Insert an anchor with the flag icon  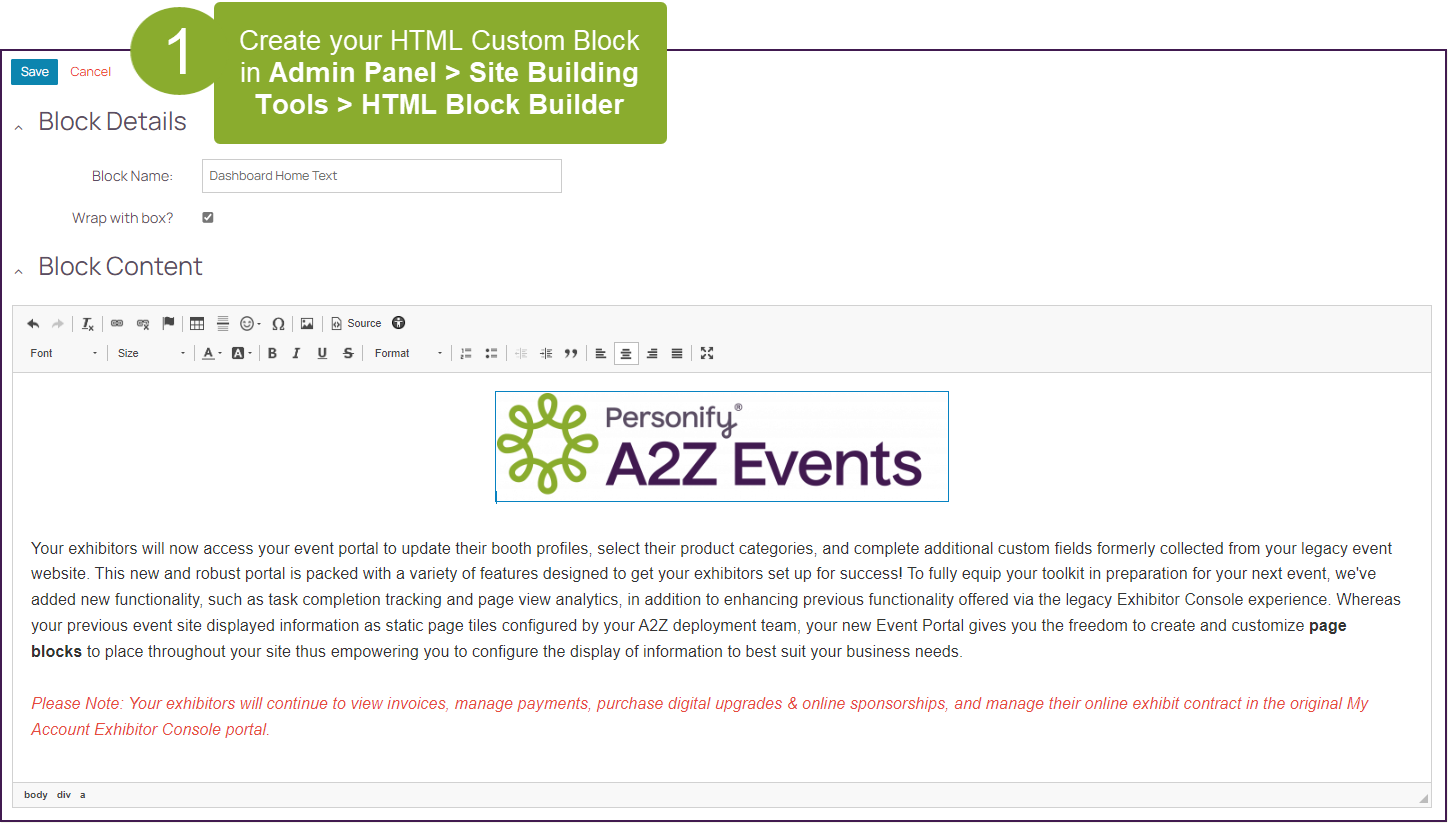pos(168,324)
